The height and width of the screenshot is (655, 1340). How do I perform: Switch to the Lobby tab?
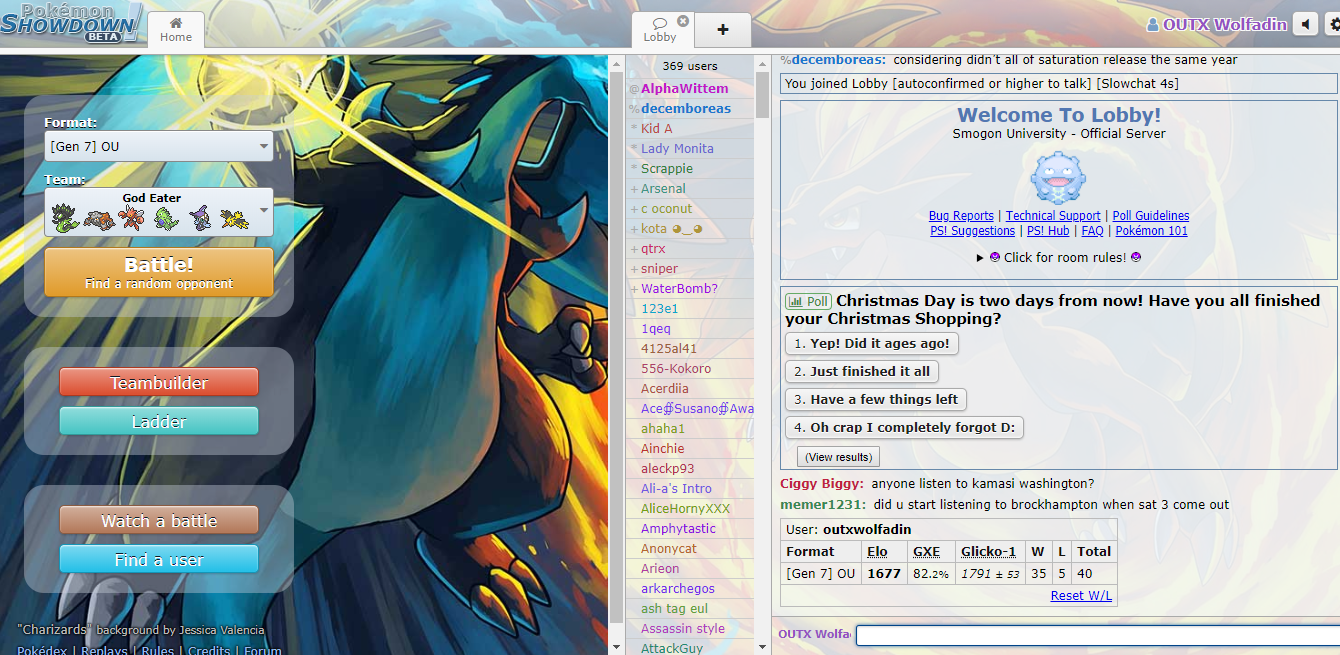[x=660, y=30]
